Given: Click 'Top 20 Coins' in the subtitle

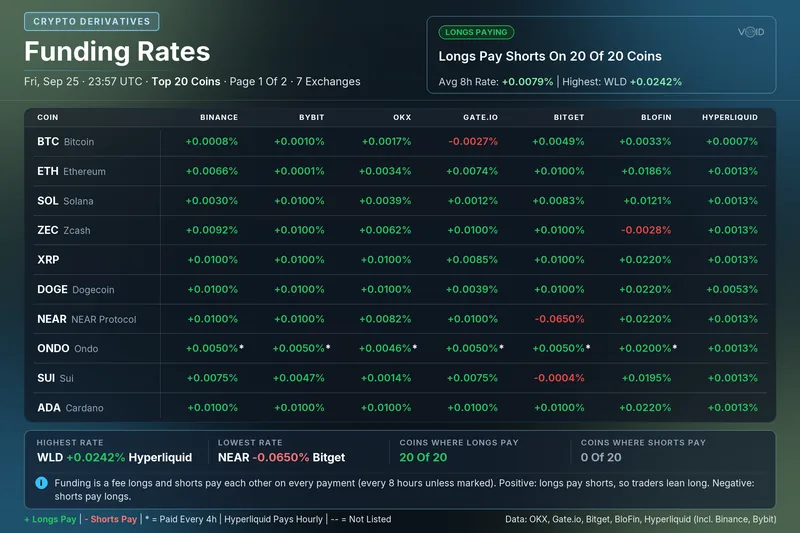Looking at the screenshot, I should (186, 82).
